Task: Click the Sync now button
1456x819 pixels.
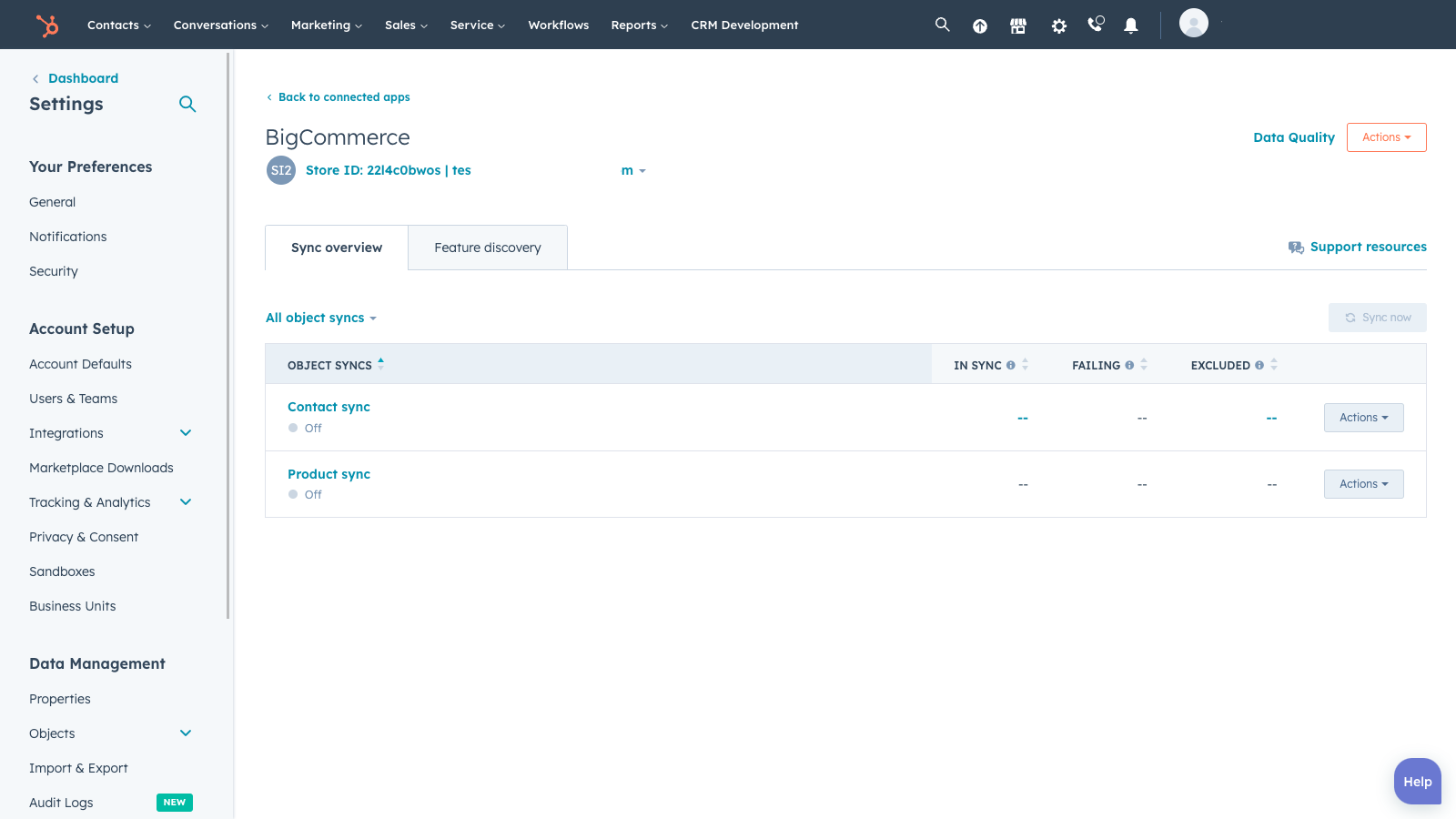Action: pos(1378,318)
